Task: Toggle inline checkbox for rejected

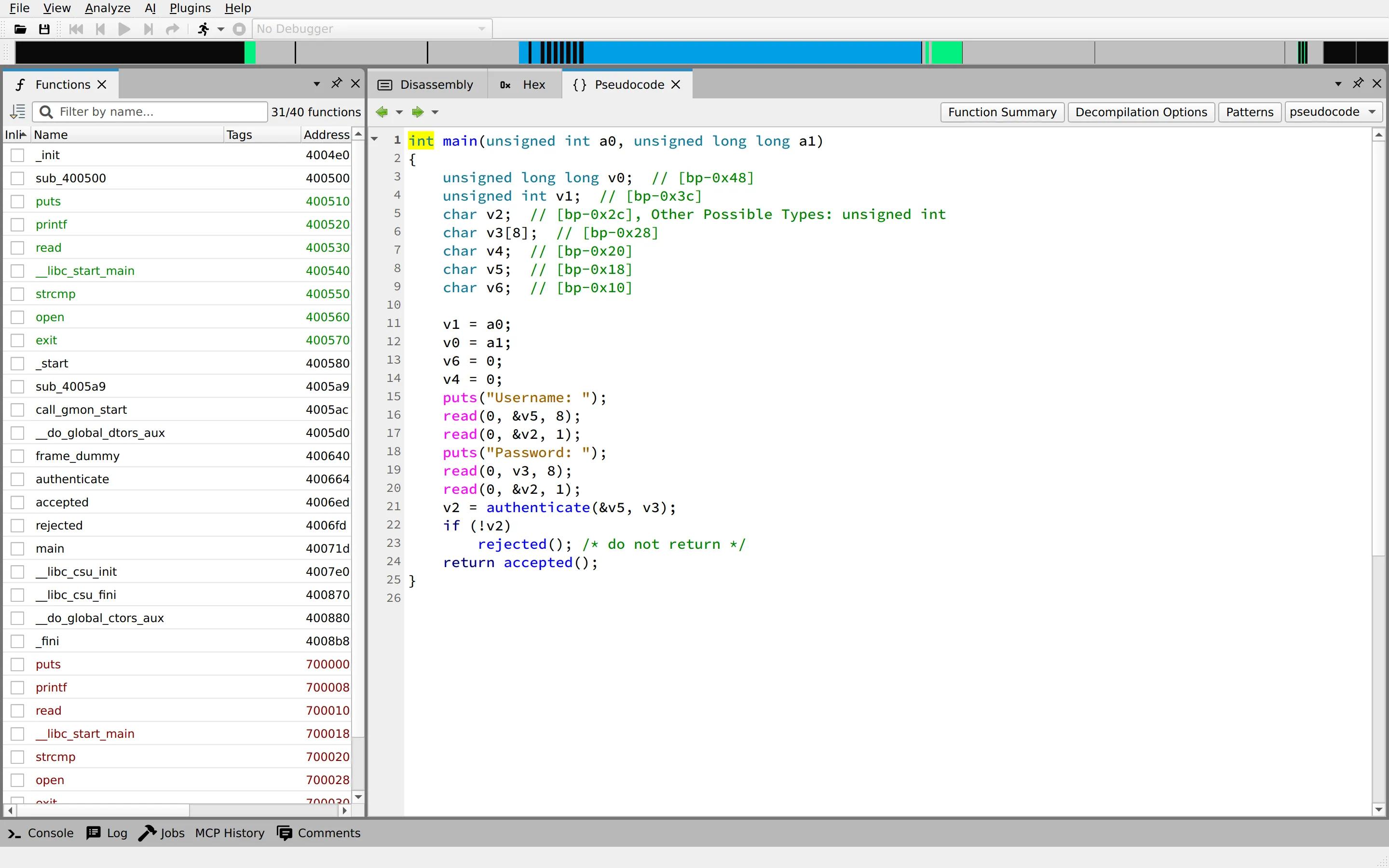Action: pos(18,525)
